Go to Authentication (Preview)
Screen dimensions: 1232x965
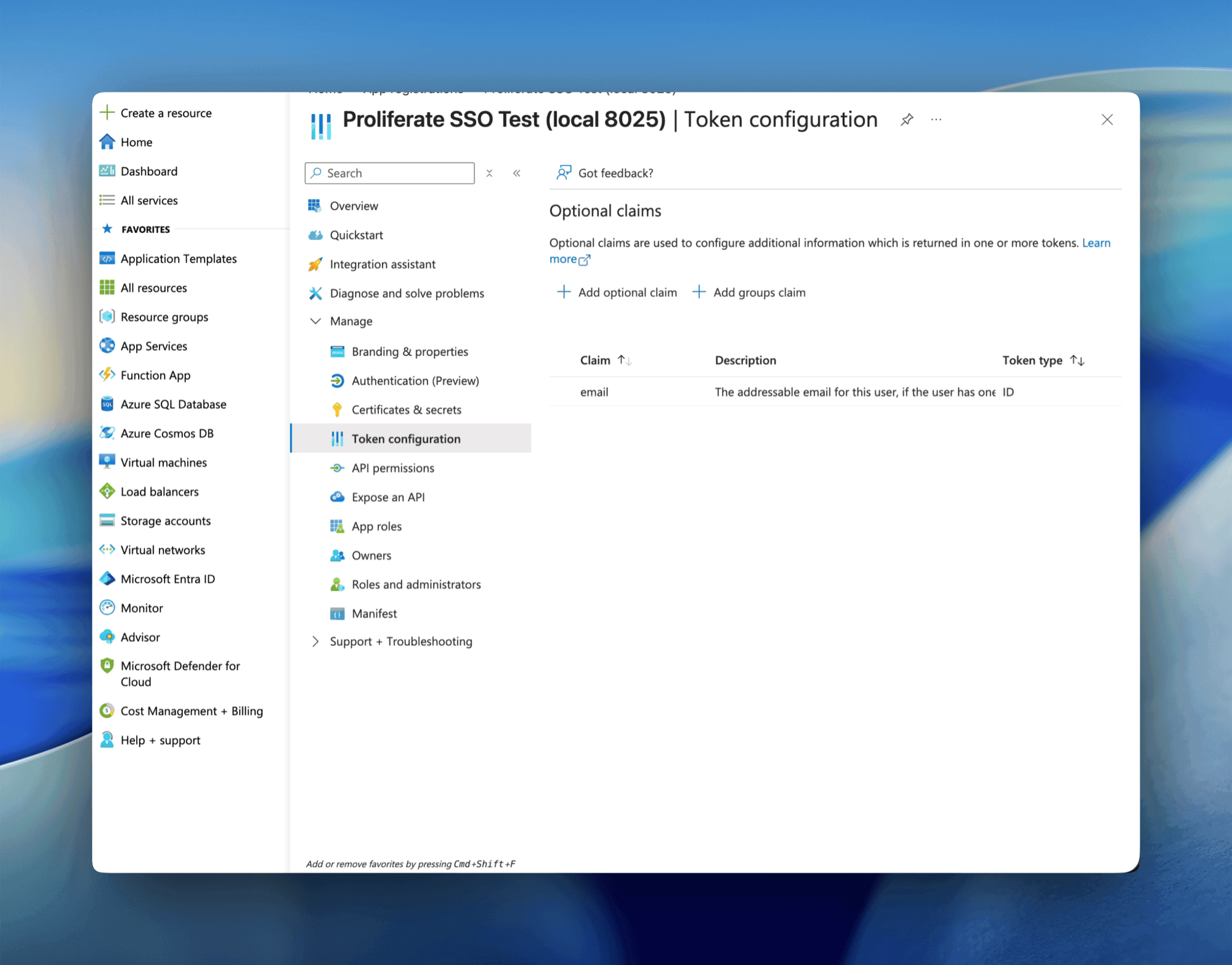click(x=415, y=381)
